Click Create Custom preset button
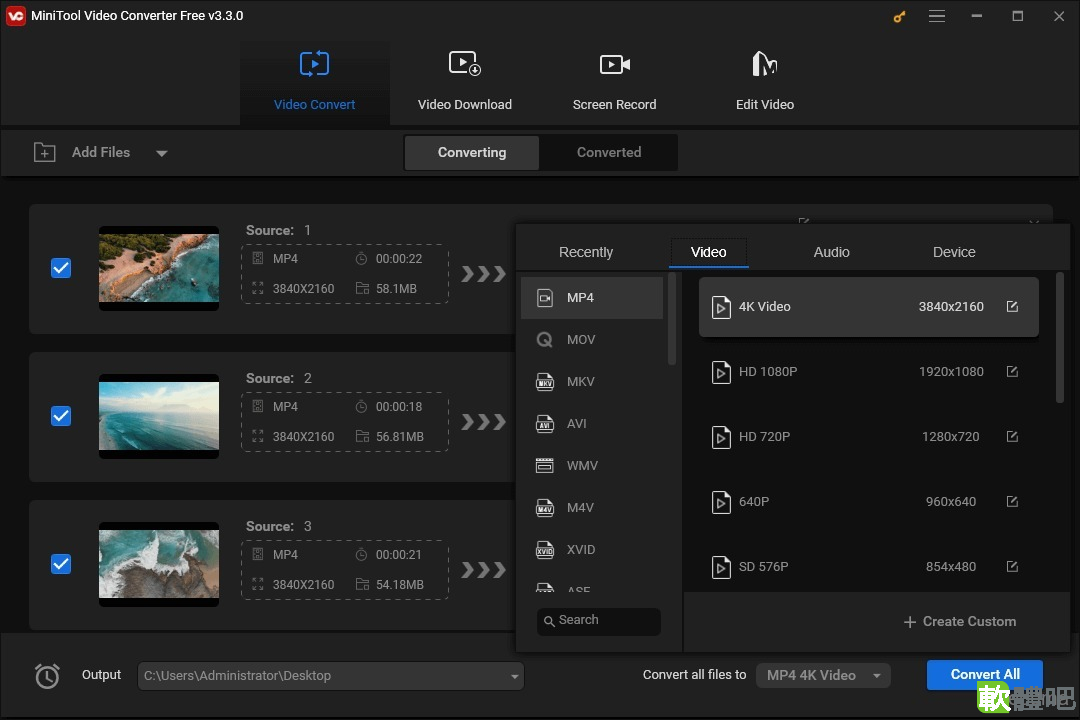The height and width of the screenshot is (720, 1080). tap(959, 621)
